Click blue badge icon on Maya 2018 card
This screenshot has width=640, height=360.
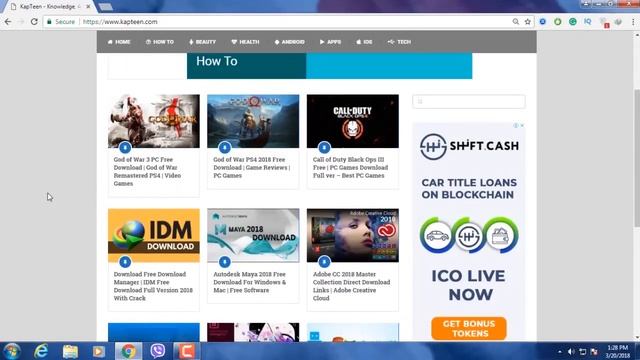point(224,262)
